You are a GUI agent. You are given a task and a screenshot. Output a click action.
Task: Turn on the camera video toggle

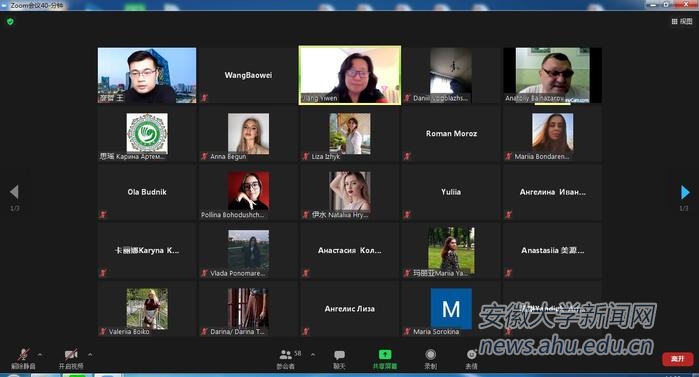(71, 355)
